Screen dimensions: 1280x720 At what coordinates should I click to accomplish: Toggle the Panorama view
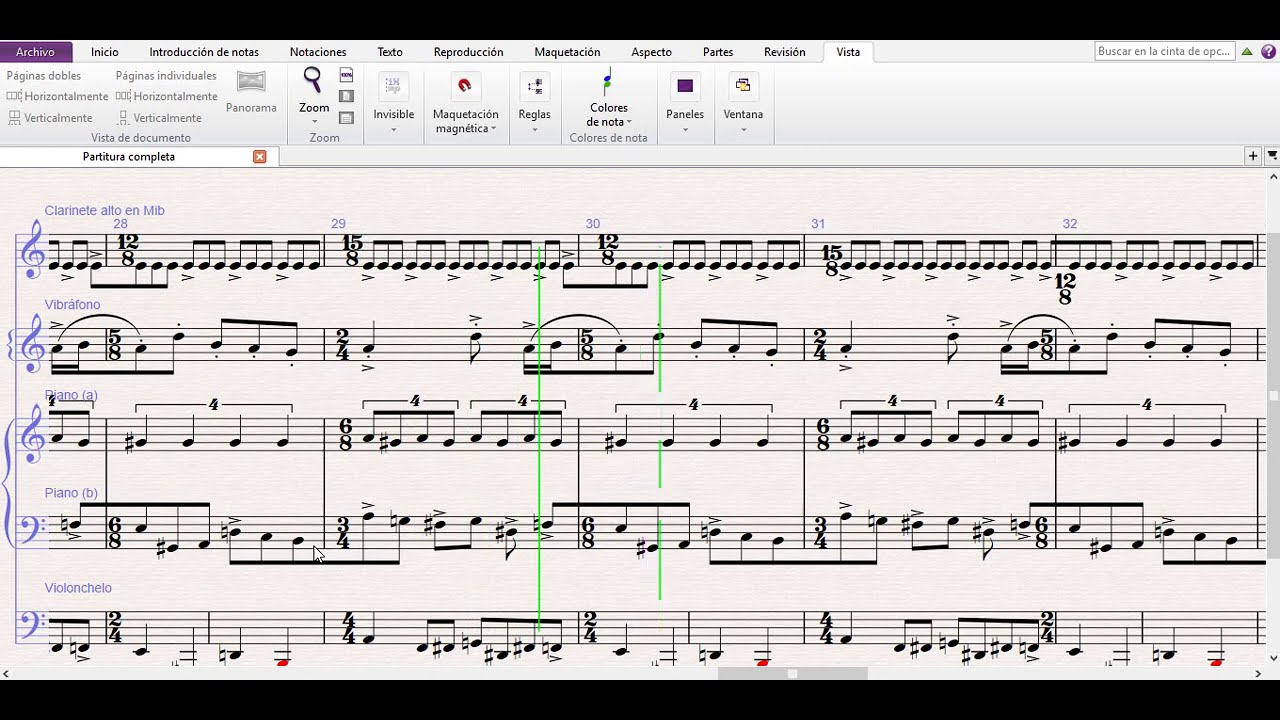[251, 92]
